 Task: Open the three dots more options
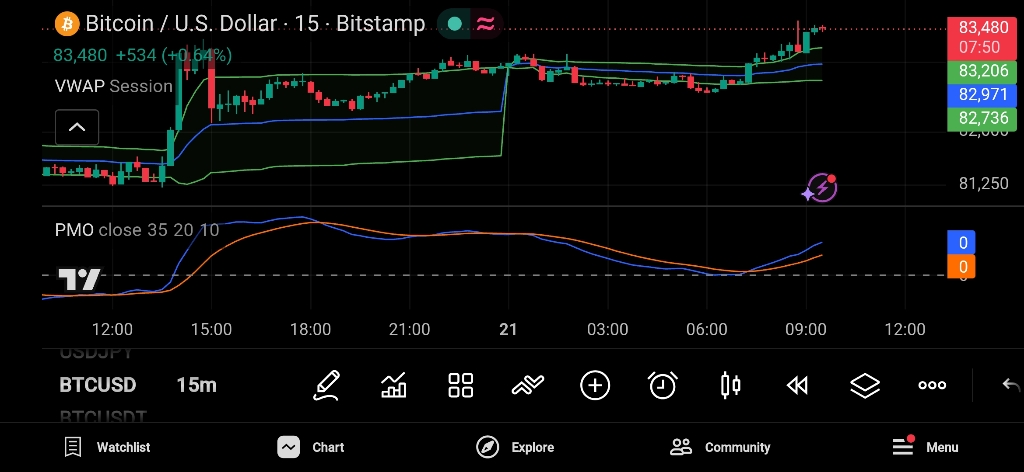pyautogui.click(x=932, y=385)
